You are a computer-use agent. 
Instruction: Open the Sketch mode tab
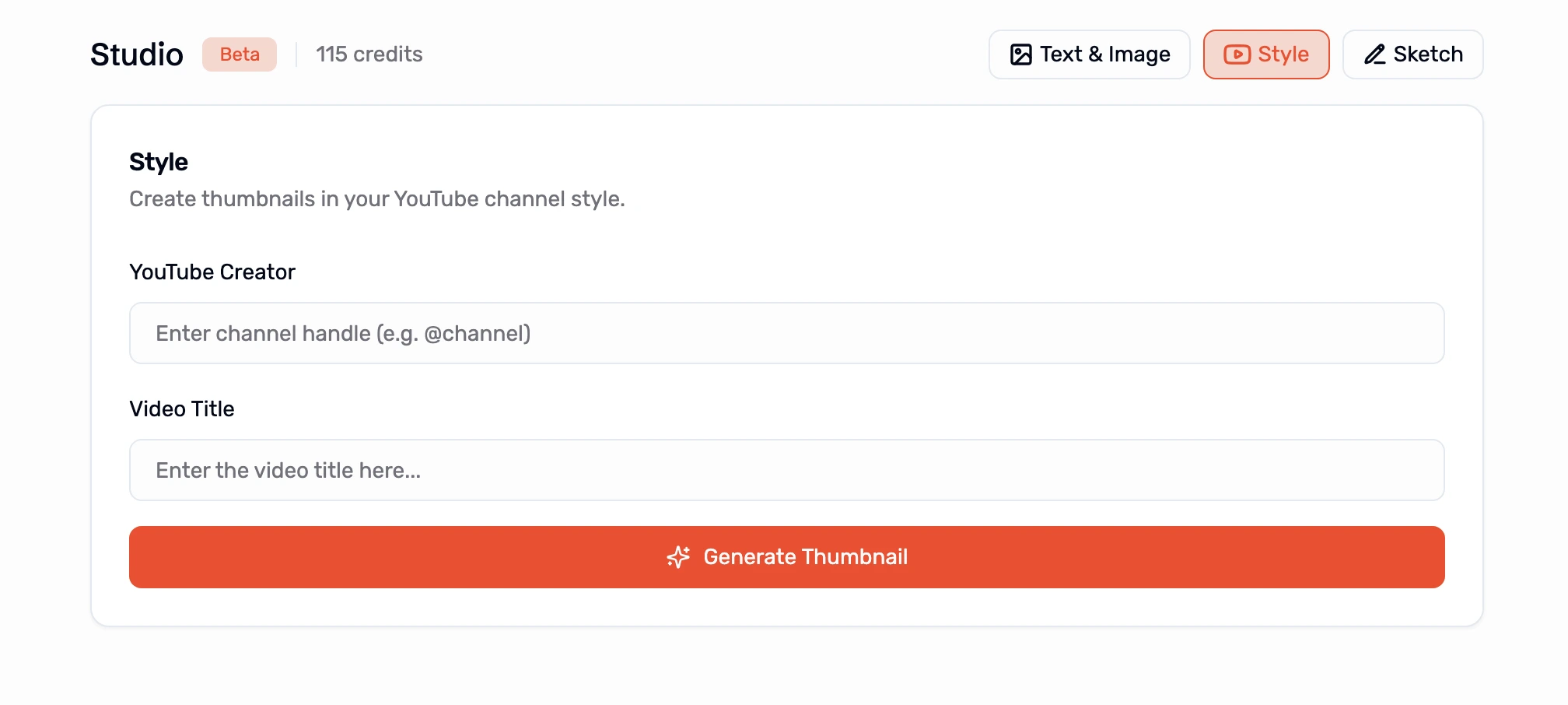click(1412, 54)
